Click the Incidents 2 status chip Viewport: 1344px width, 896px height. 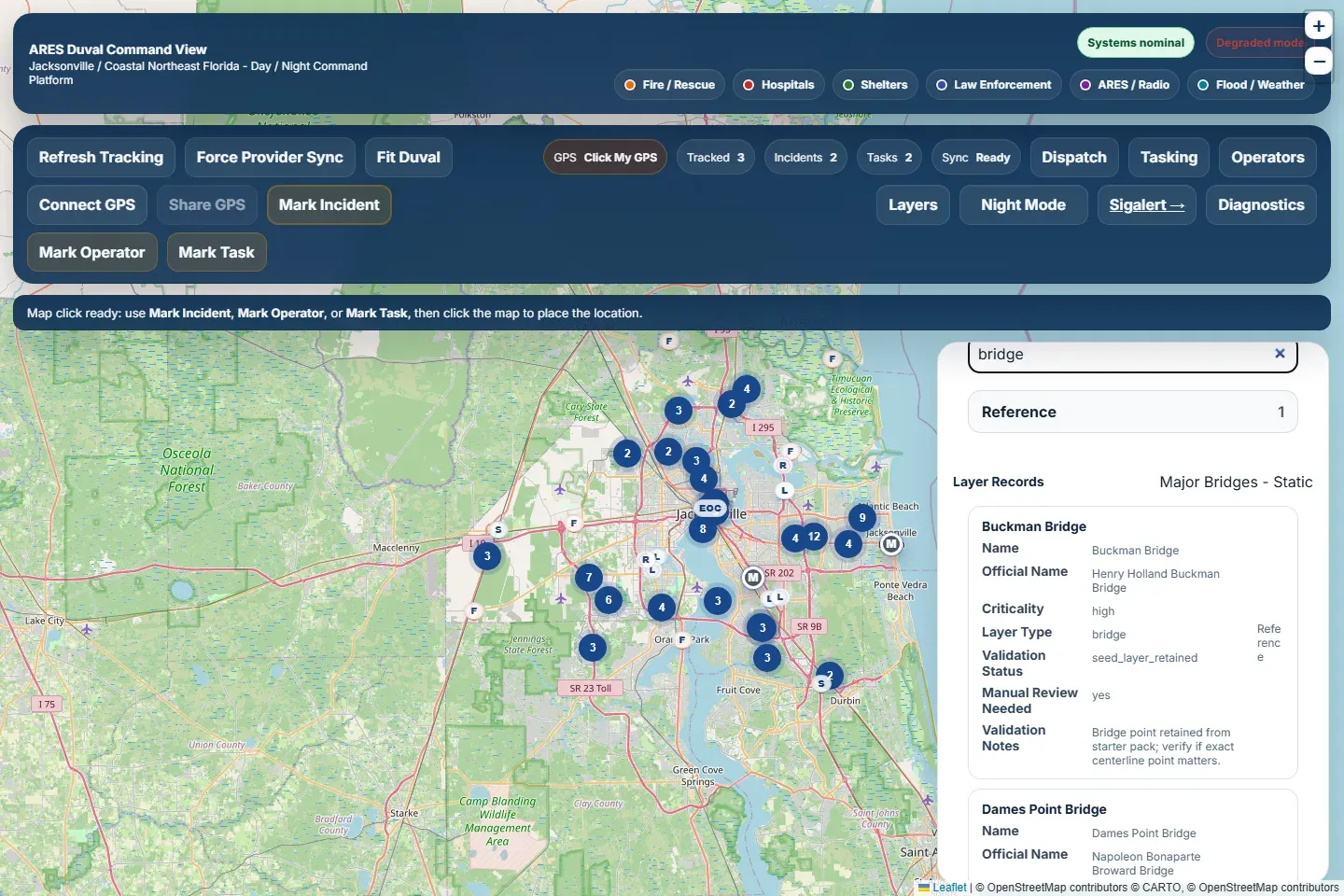[805, 158]
